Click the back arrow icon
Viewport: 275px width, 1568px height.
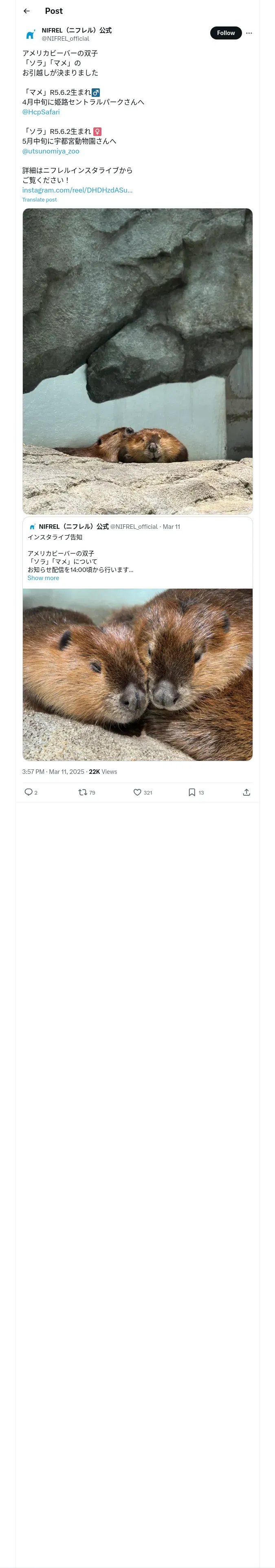click(x=26, y=11)
